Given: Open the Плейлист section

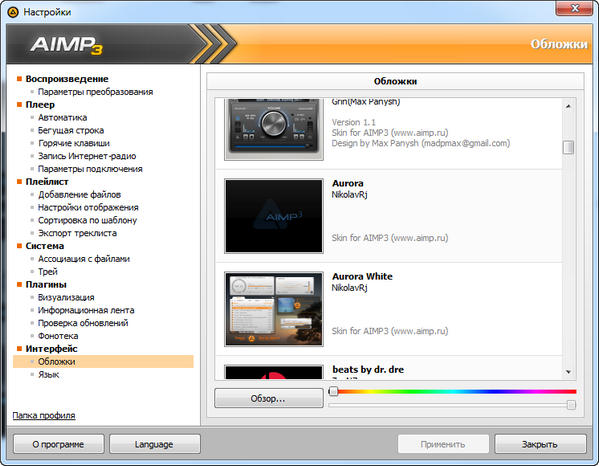Looking at the screenshot, I should (47, 182).
